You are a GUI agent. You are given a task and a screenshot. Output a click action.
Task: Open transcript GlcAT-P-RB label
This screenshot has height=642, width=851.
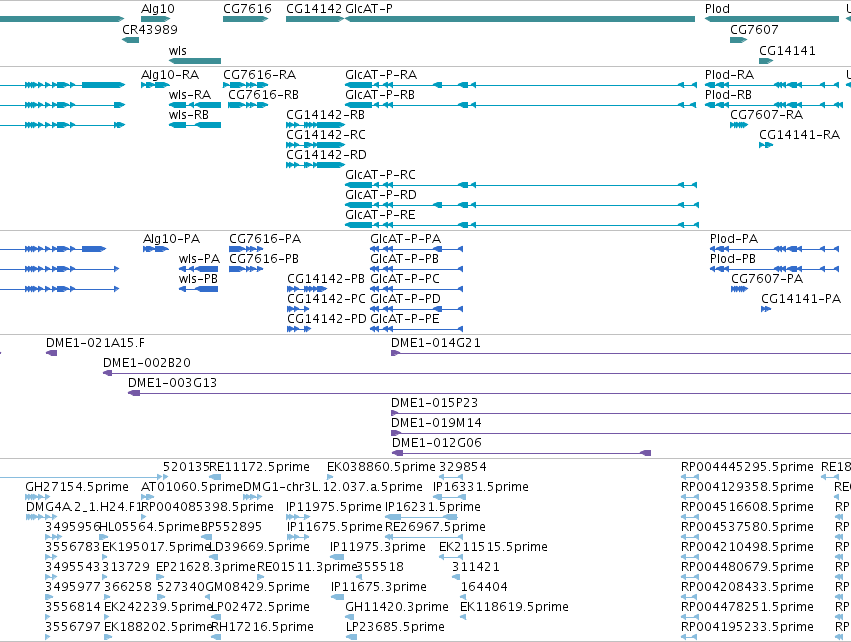(x=380, y=95)
